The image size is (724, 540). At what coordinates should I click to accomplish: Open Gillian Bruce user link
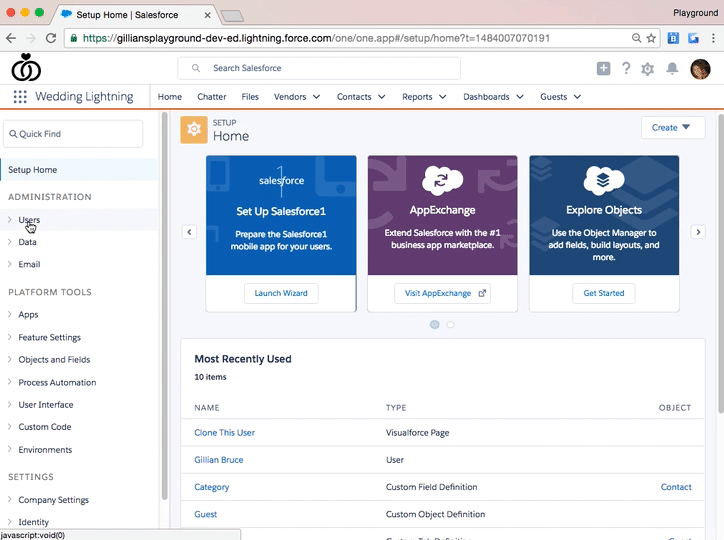218,460
